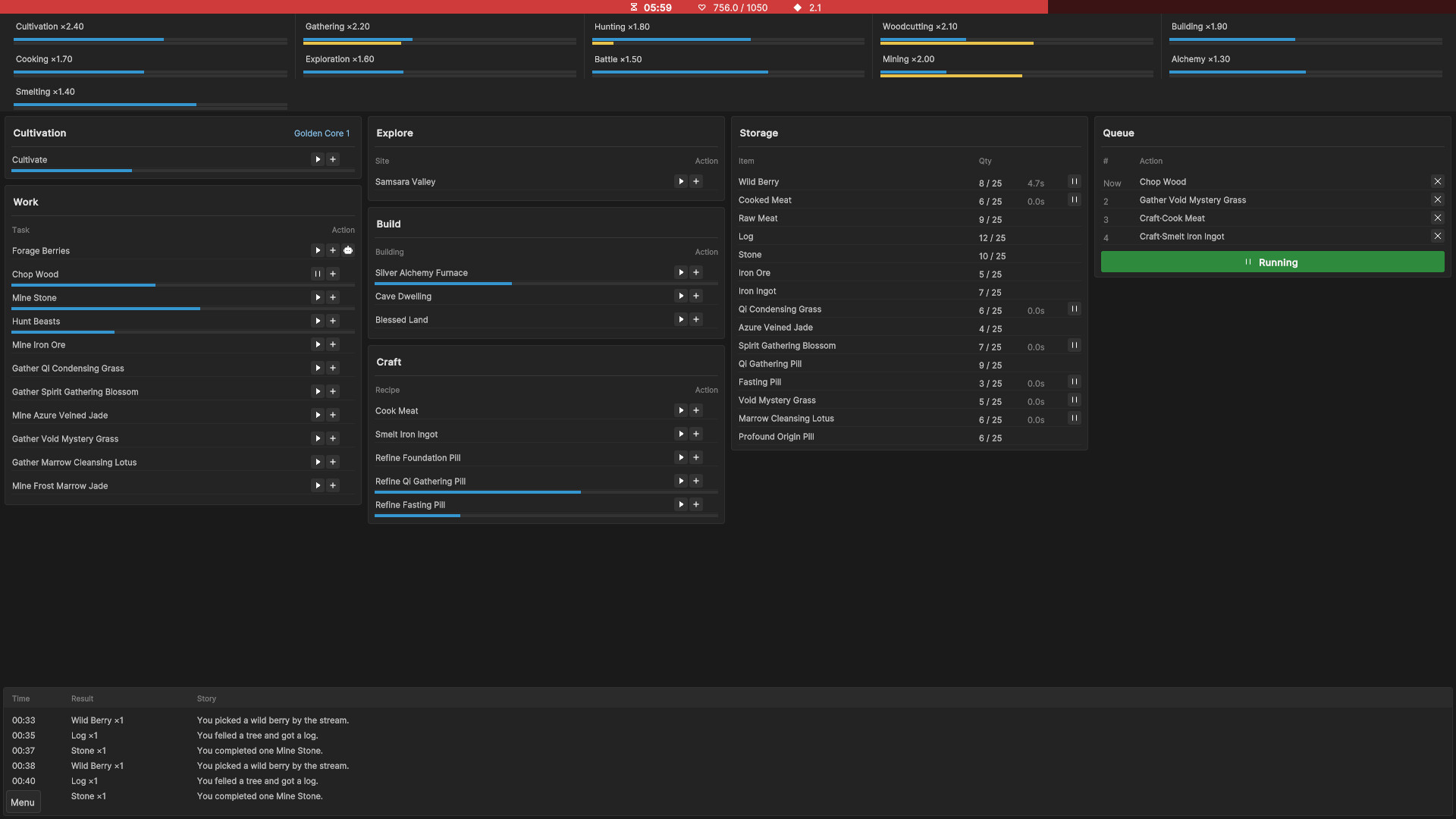
Task: Start building Blessed Land
Action: pos(681,319)
